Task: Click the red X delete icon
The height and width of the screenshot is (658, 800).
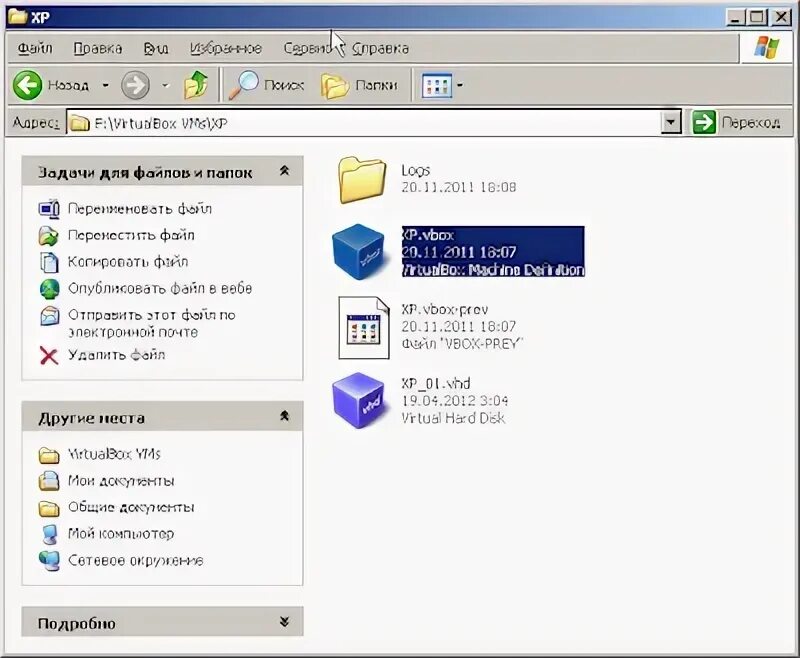Action: (49, 356)
